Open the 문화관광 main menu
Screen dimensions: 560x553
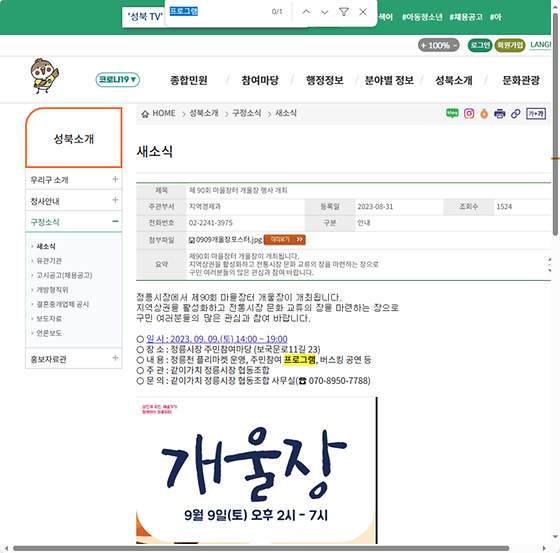[520, 80]
